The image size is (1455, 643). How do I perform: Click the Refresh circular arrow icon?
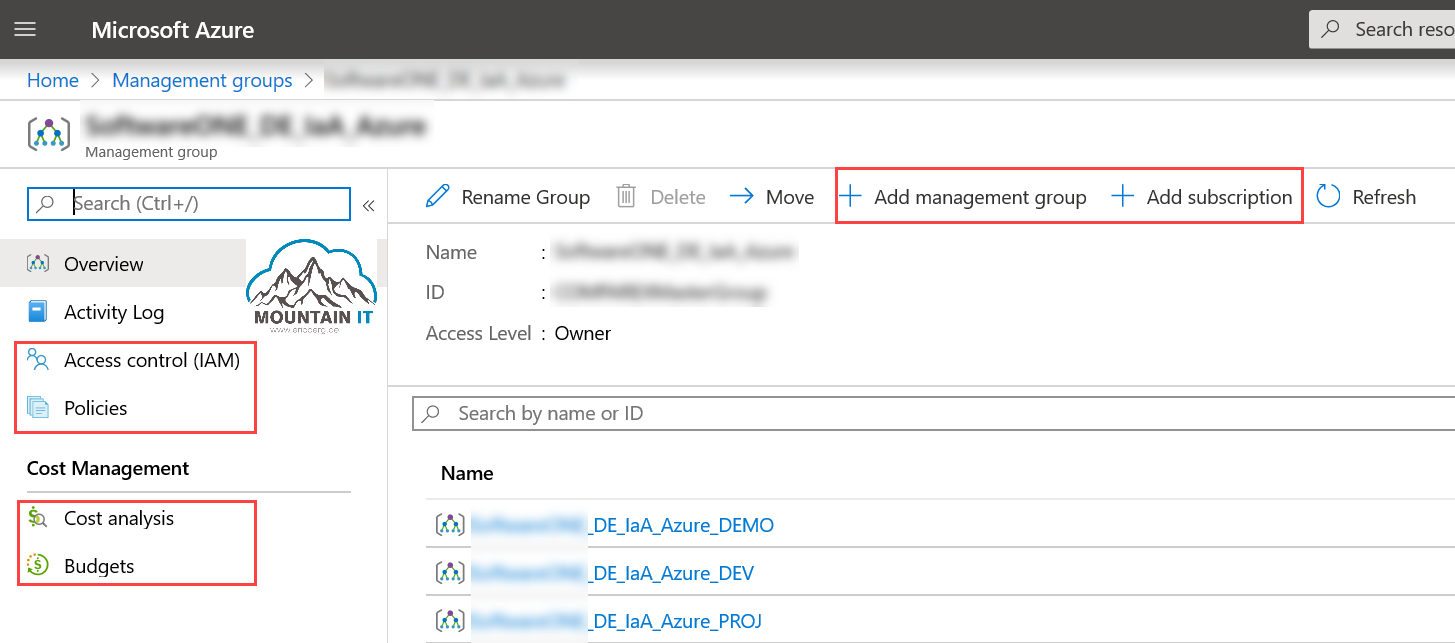point(1328,196)
